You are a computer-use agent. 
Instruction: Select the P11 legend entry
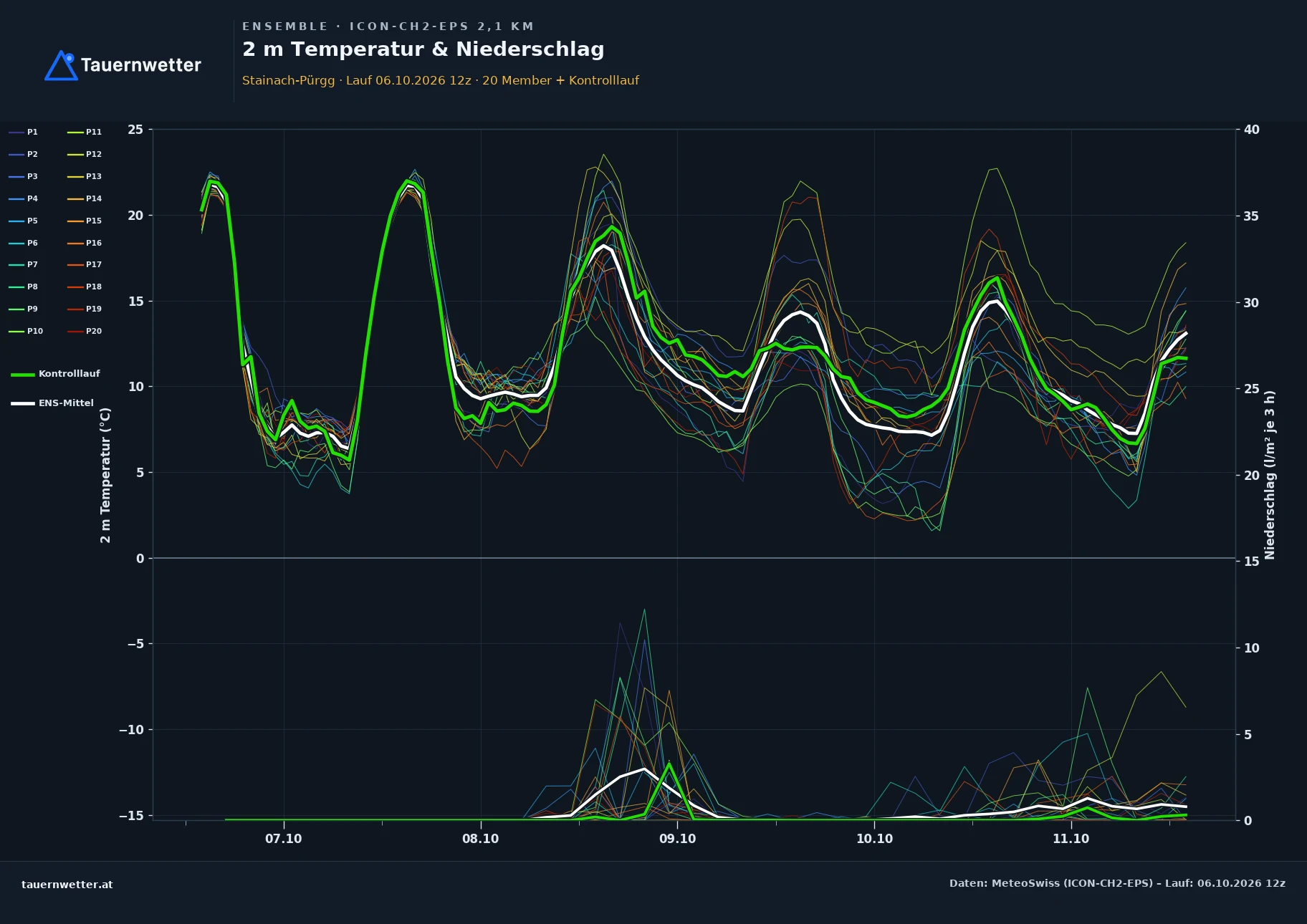pyautogui.click(x=85, y=132)
